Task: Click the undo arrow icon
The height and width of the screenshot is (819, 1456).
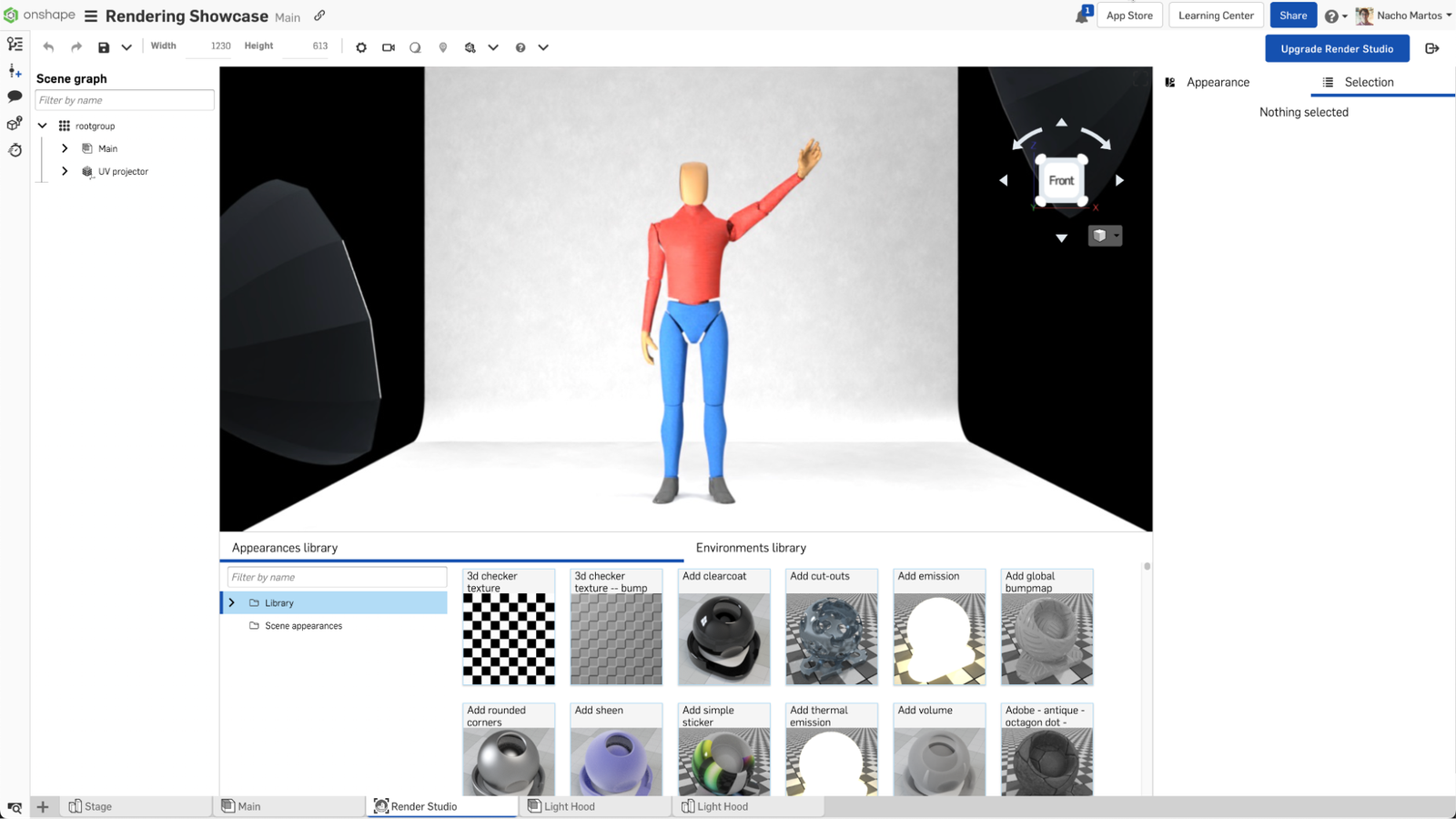Action: [x=48, y=46]
